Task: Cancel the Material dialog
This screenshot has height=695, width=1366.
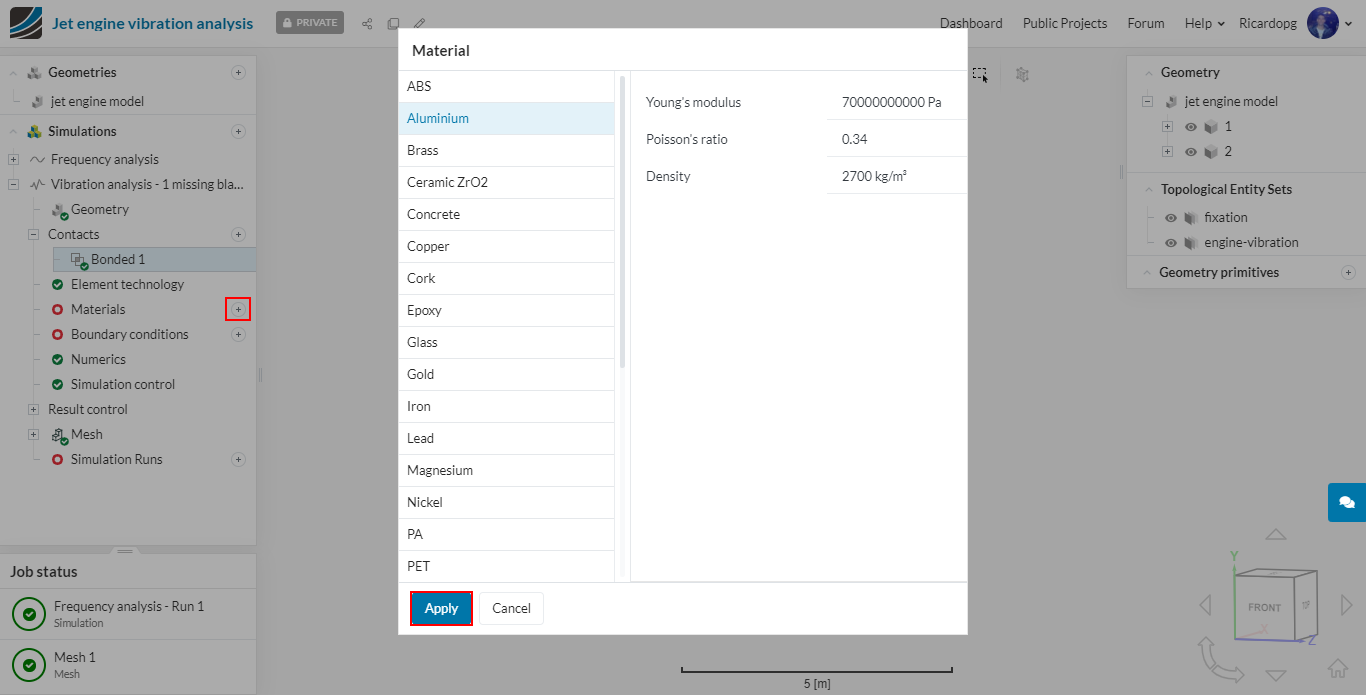Action: (x=511, y=608)
